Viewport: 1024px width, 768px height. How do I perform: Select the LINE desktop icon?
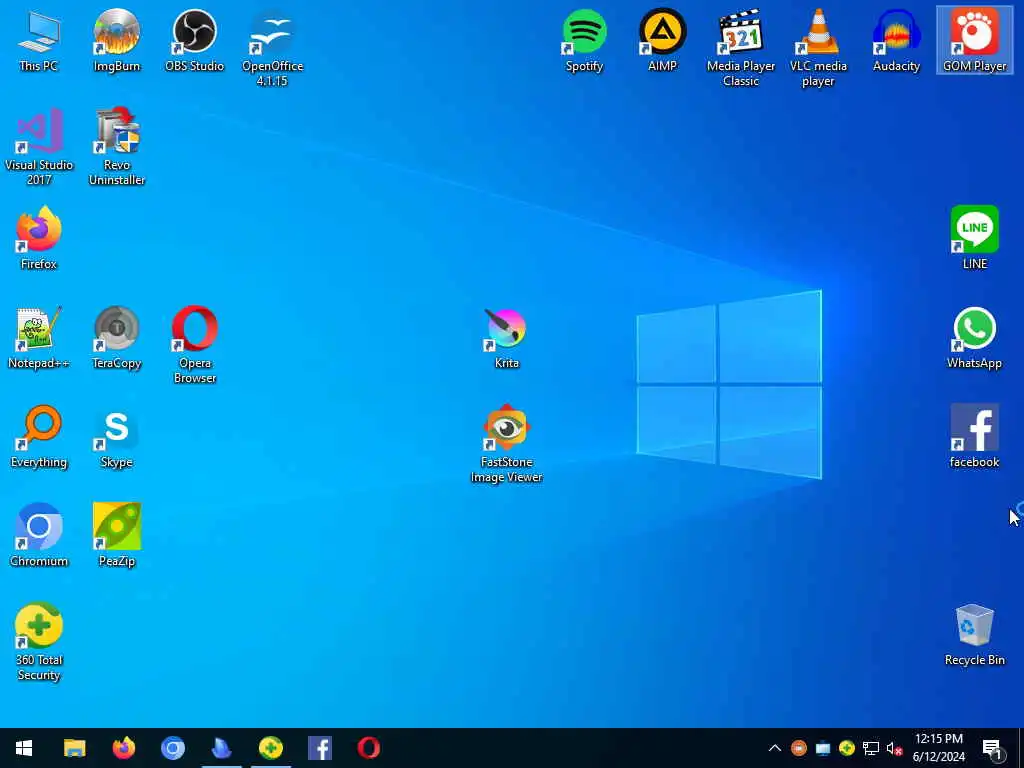pyautogui.click(x=974, y=238)
